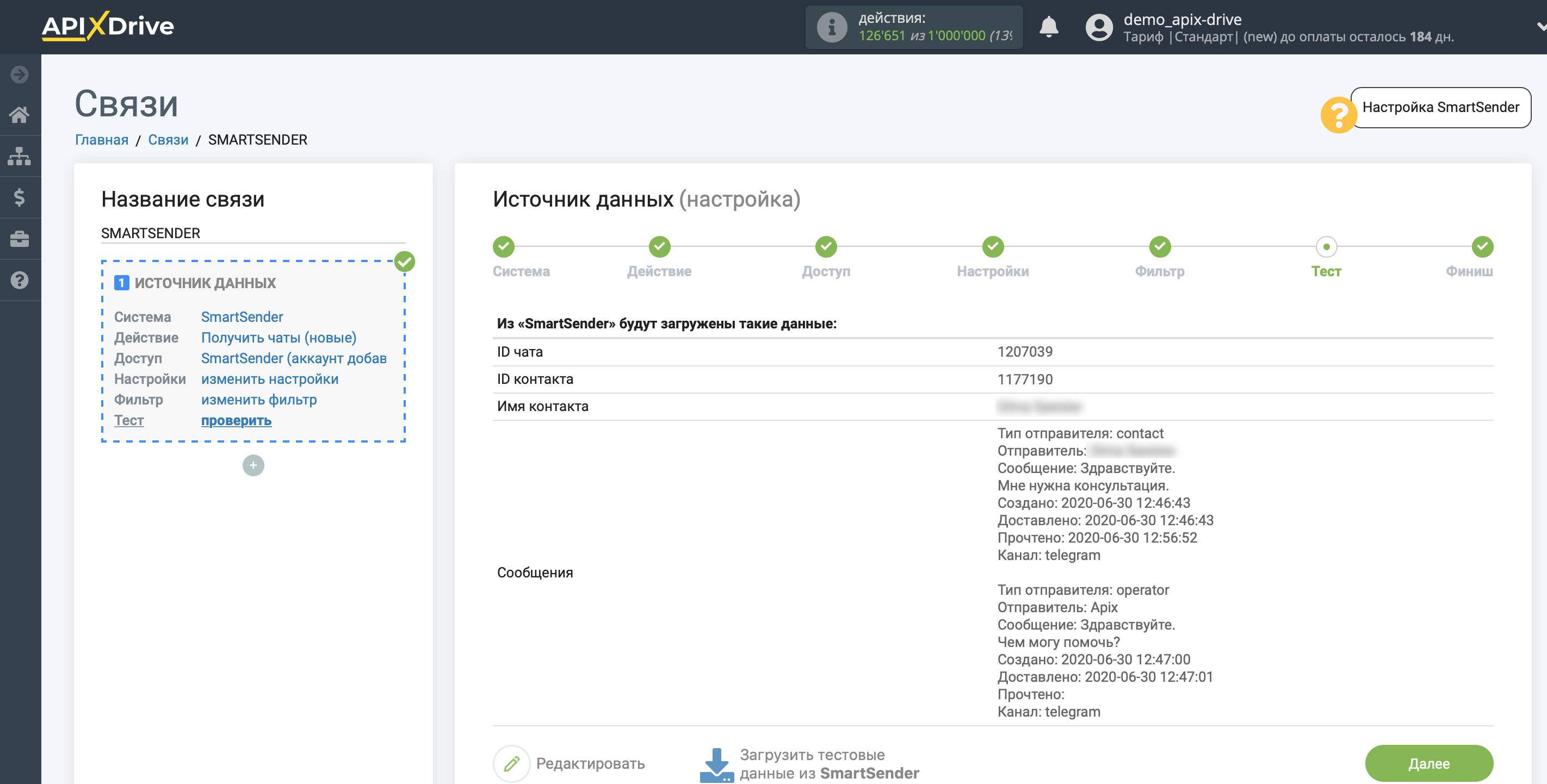Open the briefcase icon in the sidebar
This screenshot has width=1547, height=784.
[x=20, y=239]
